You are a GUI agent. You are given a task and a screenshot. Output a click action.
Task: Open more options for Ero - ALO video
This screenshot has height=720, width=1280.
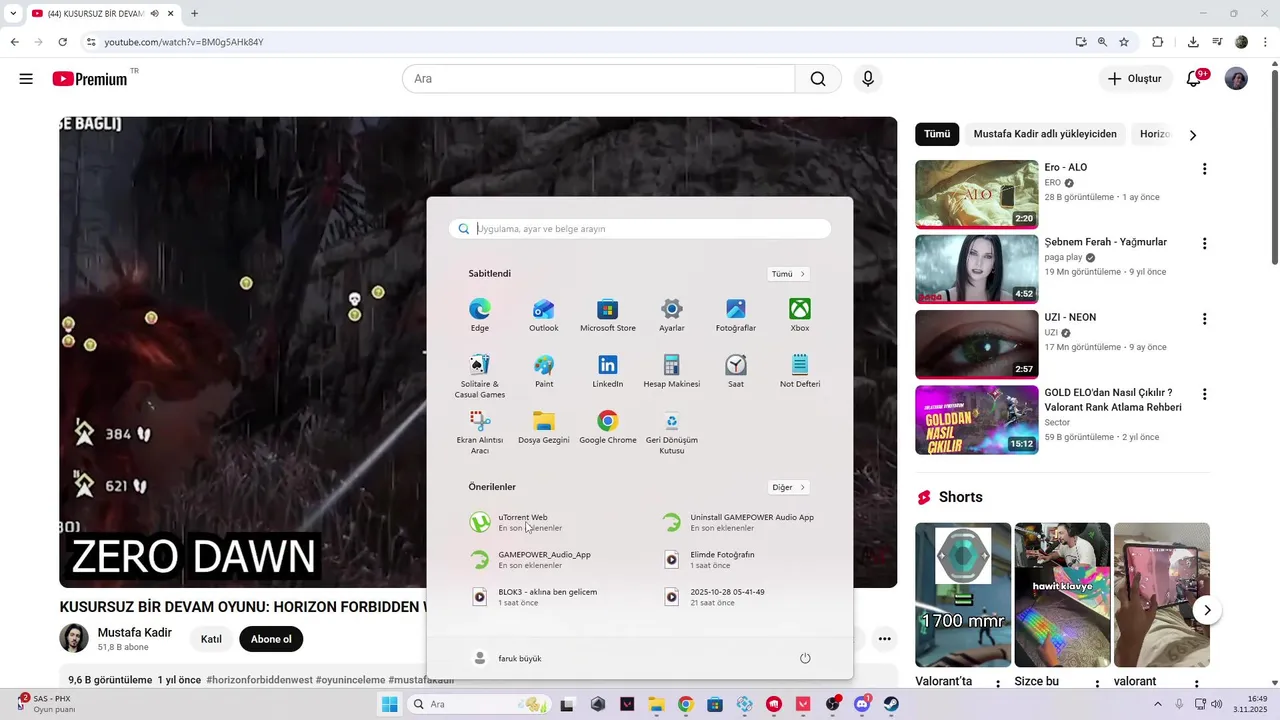1205,169
